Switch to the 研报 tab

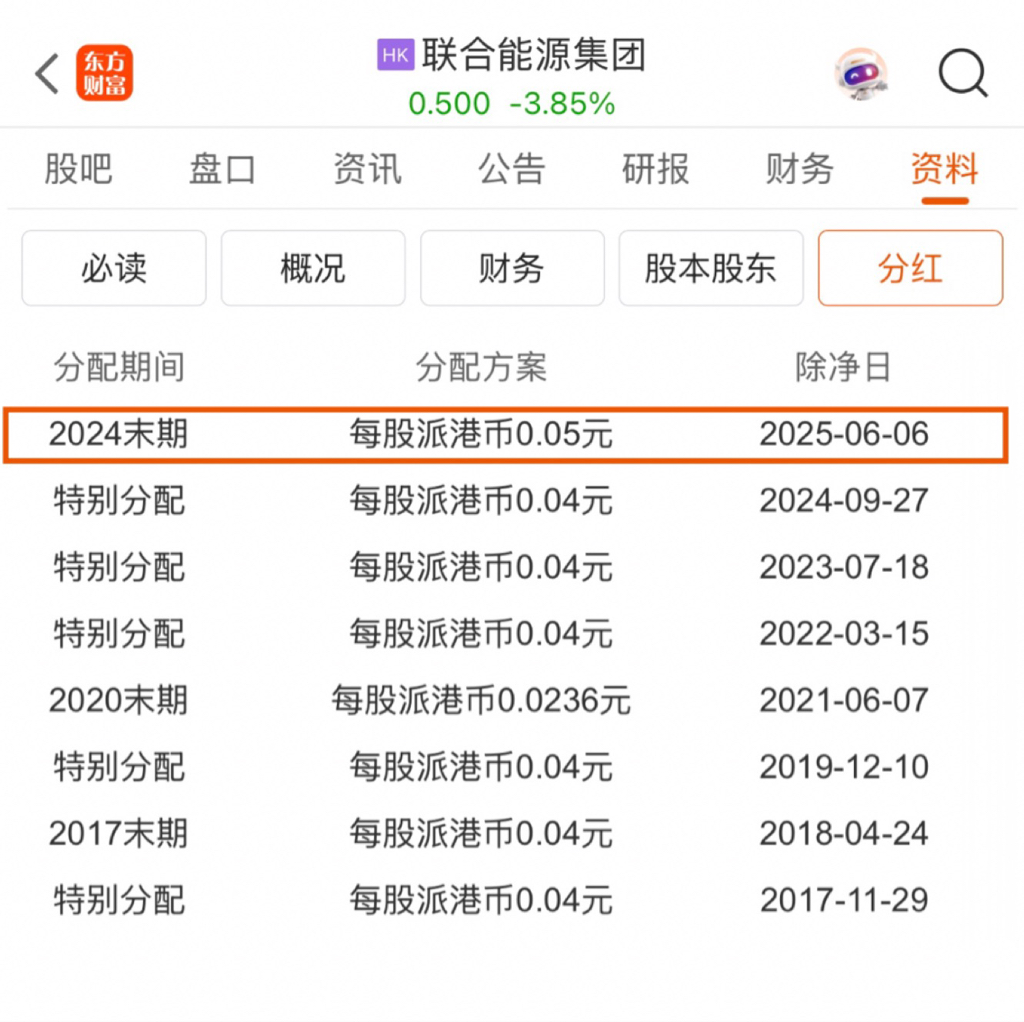pos(656,169)
